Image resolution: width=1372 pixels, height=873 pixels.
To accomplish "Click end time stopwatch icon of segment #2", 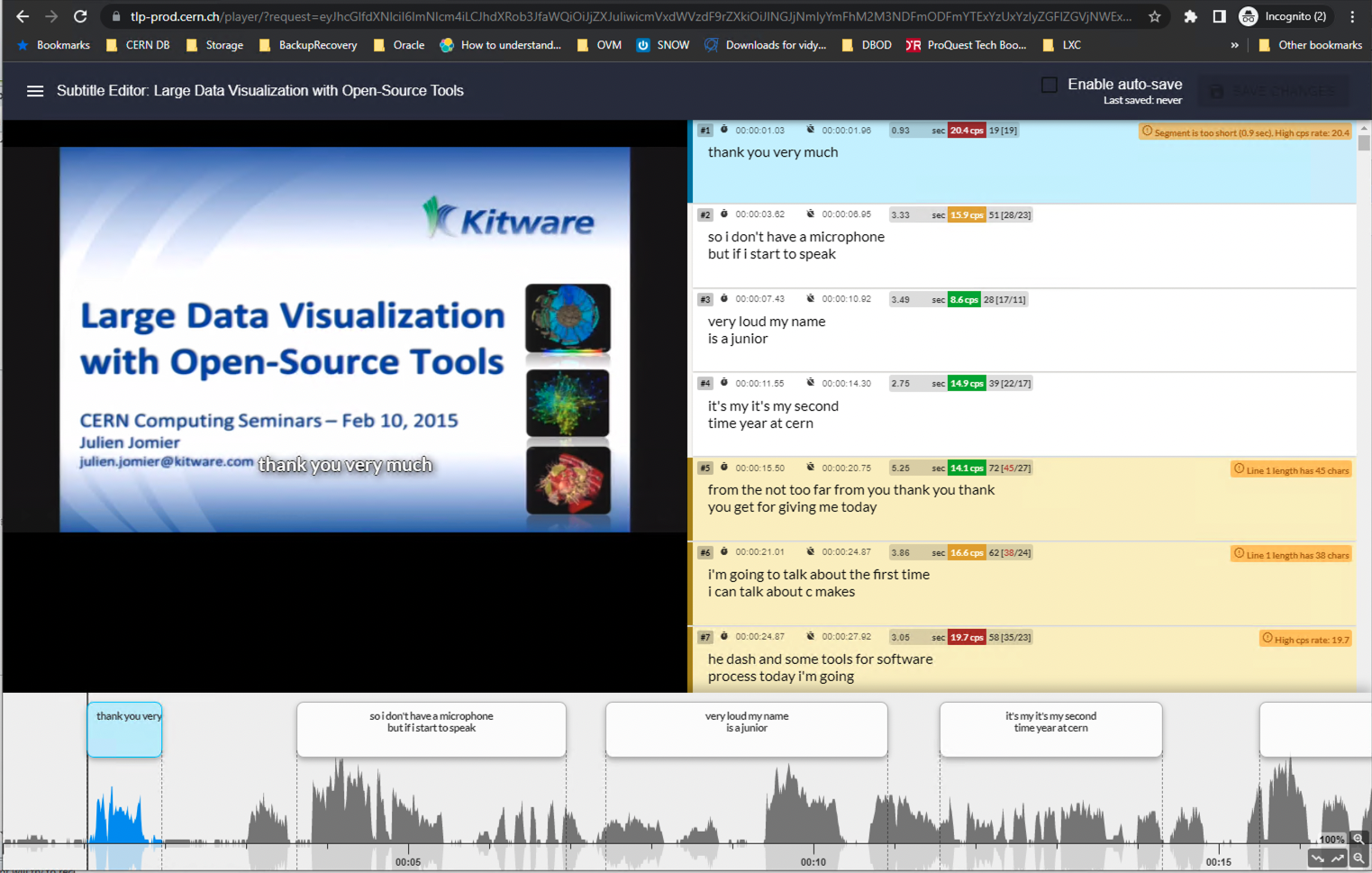I will pyautogui.click(x=811, y=214).
